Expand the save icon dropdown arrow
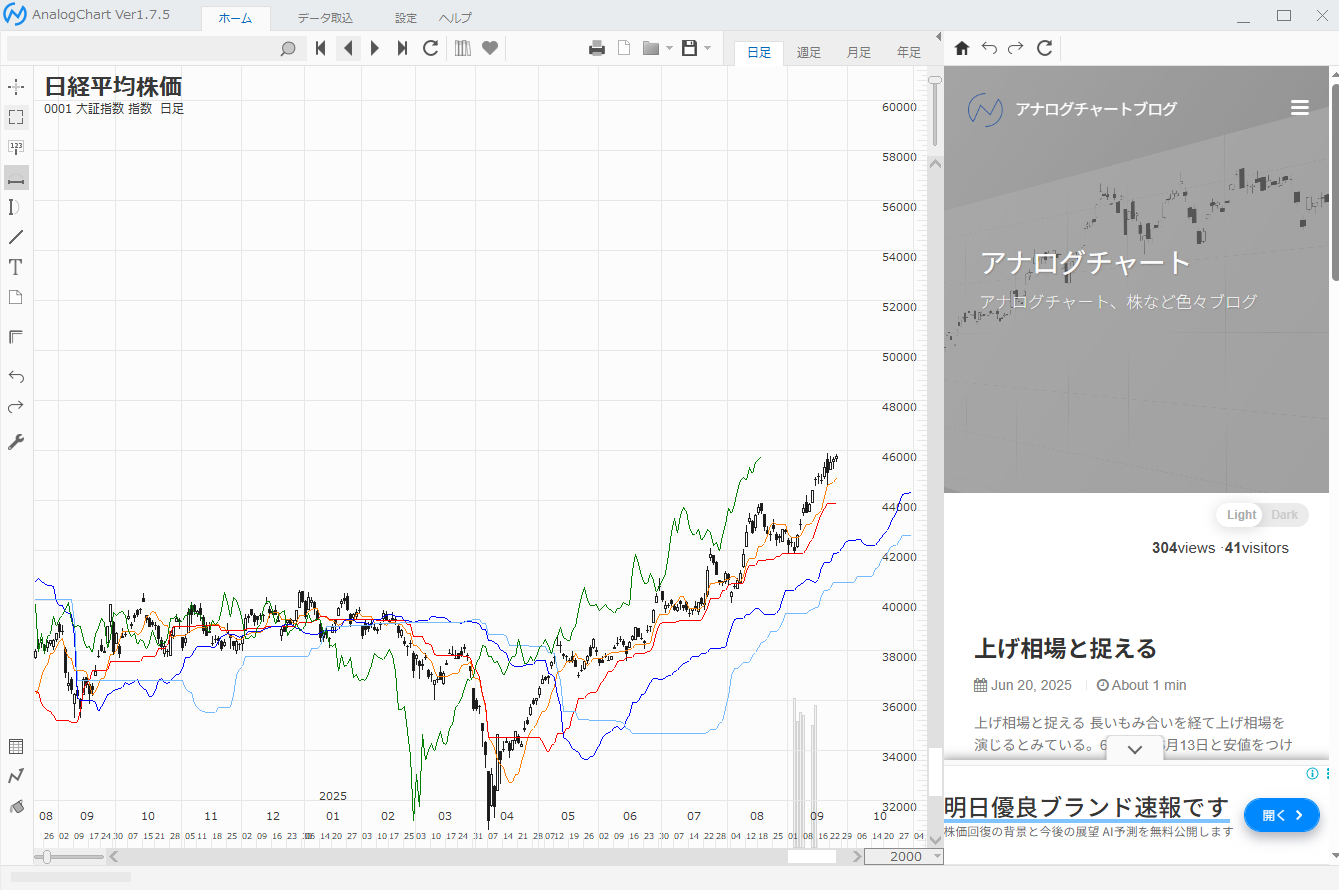1339x890 pixels. (x=707, y=48)
